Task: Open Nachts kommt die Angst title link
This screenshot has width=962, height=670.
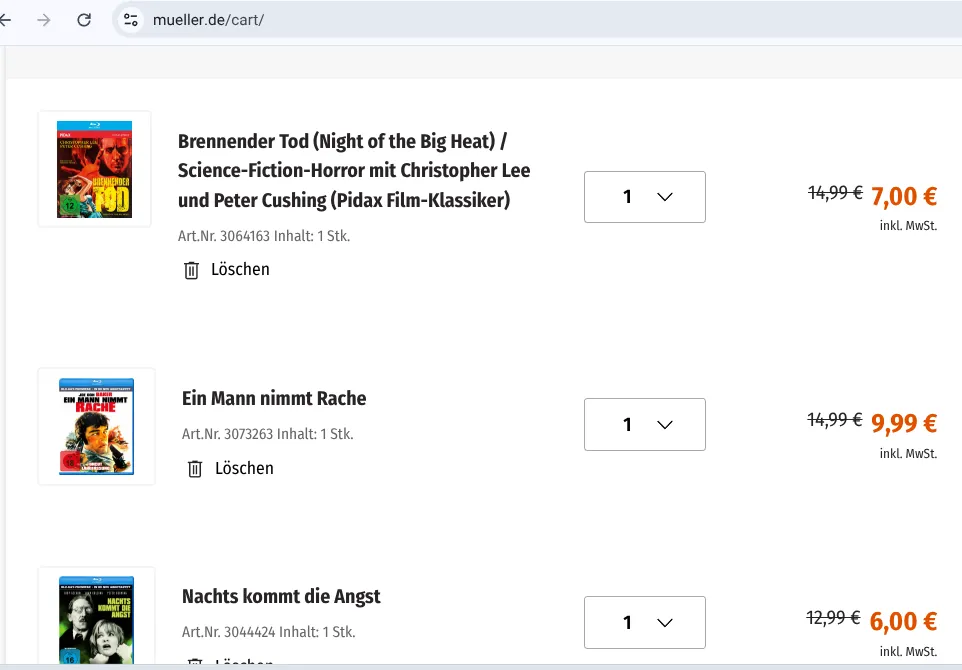Action: [281, 597]
